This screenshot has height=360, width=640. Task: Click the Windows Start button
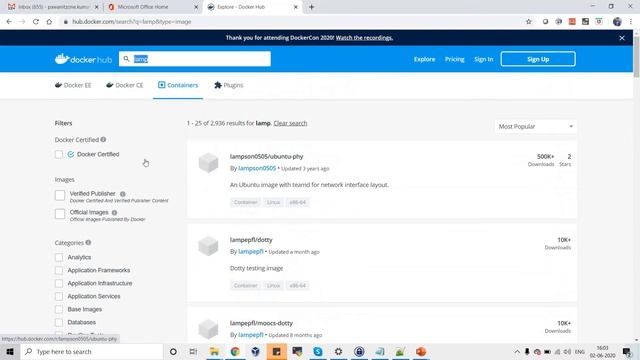tap(10, 351)
